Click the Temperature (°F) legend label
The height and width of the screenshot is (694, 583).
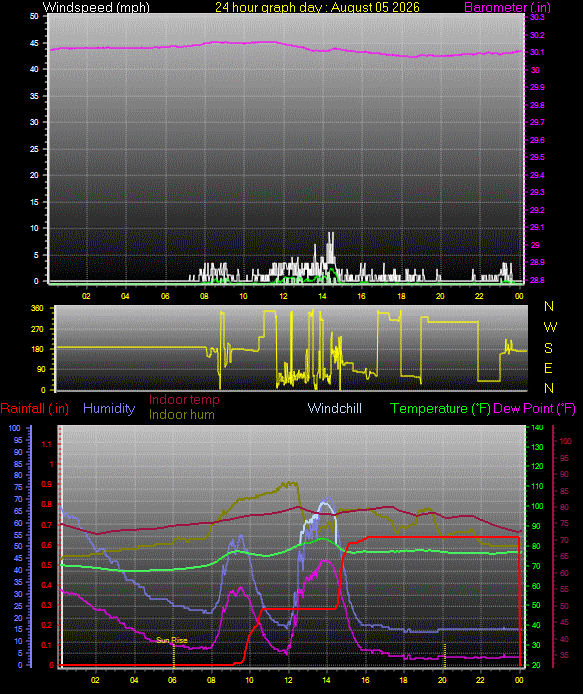coord(440,409)
